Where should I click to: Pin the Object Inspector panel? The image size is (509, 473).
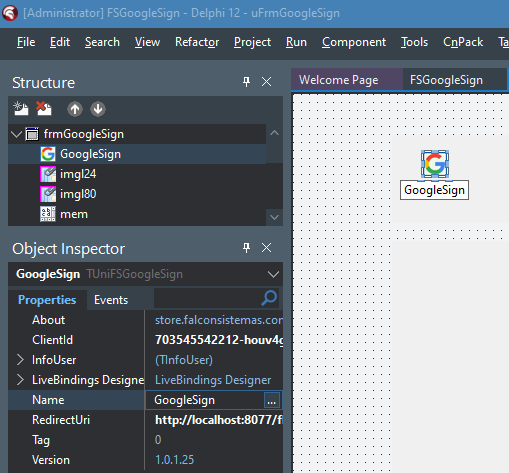tap(246, 248)
